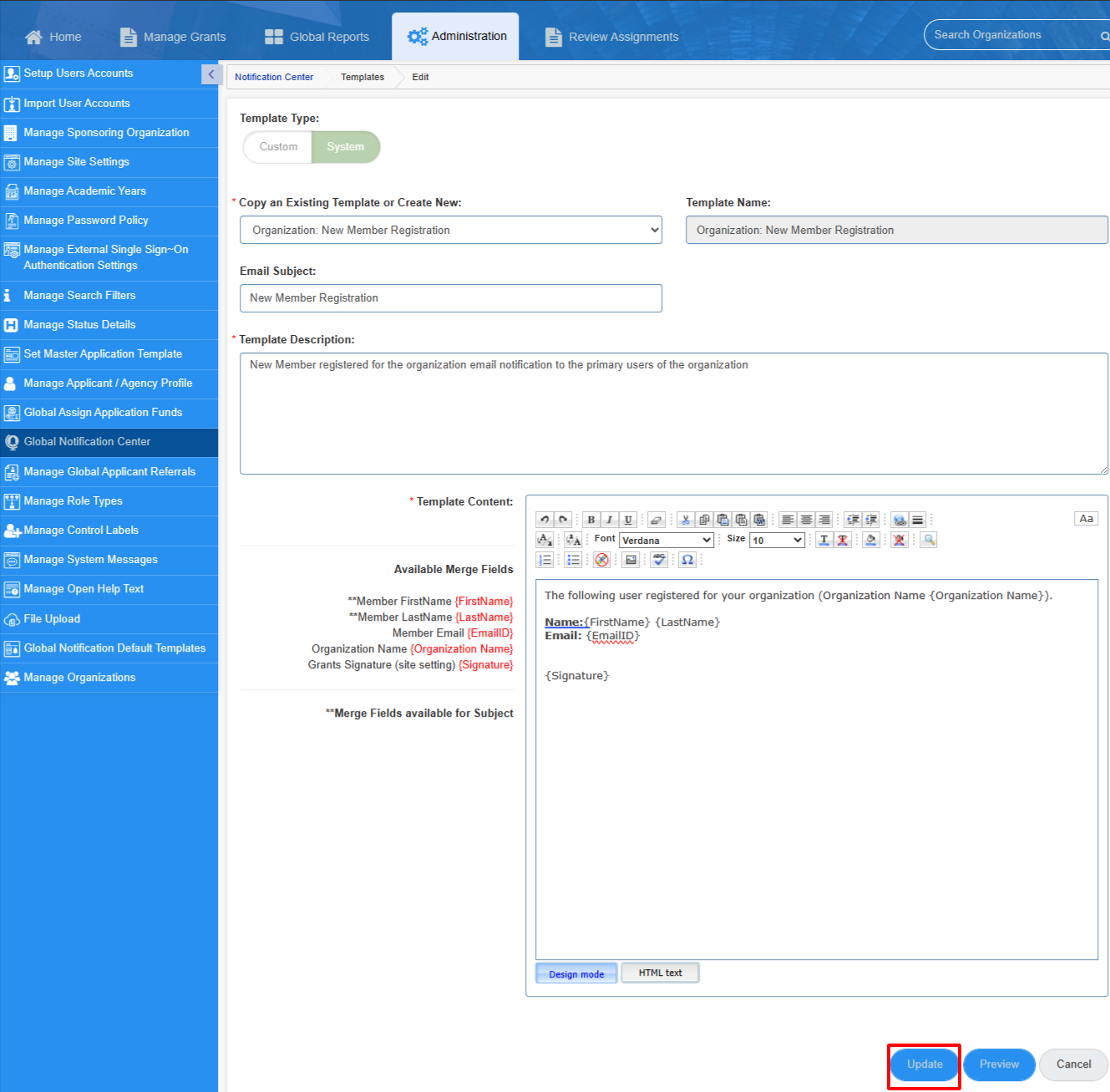Open the Copy an Existing Template dropdown
The height and width of the screenshot is (1092, 1110).
[450, 230]
